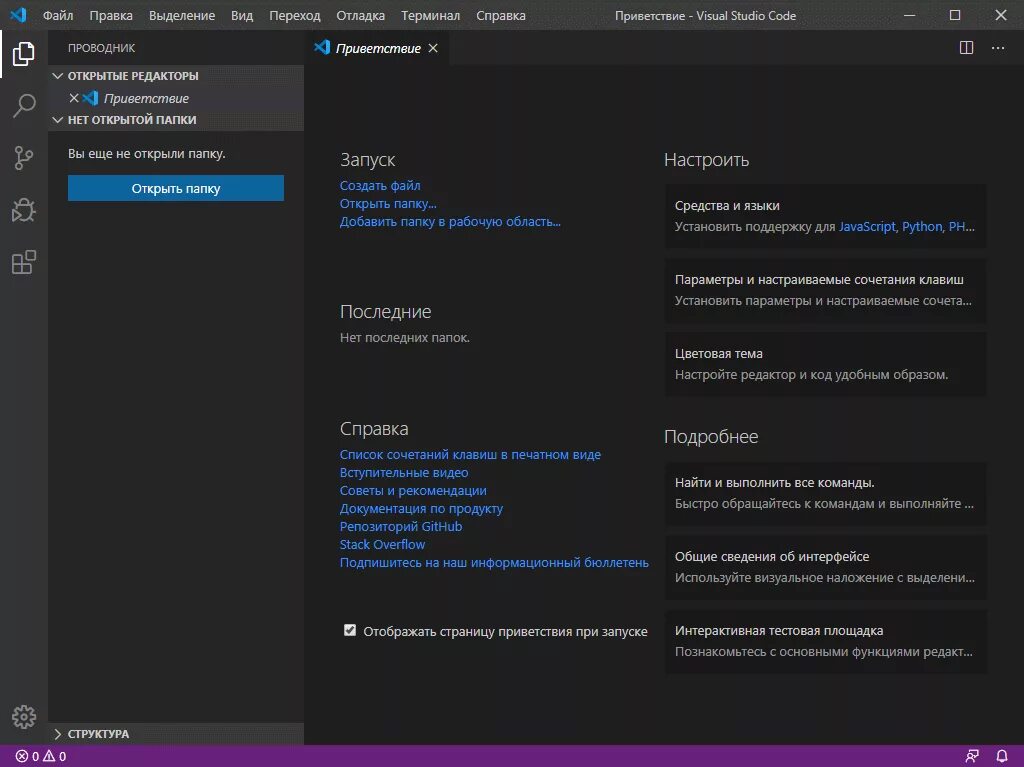This screenshot has width=1024, height=767.
Task: Open the Stack Overflow link
Action: click(x=382, y=544)
